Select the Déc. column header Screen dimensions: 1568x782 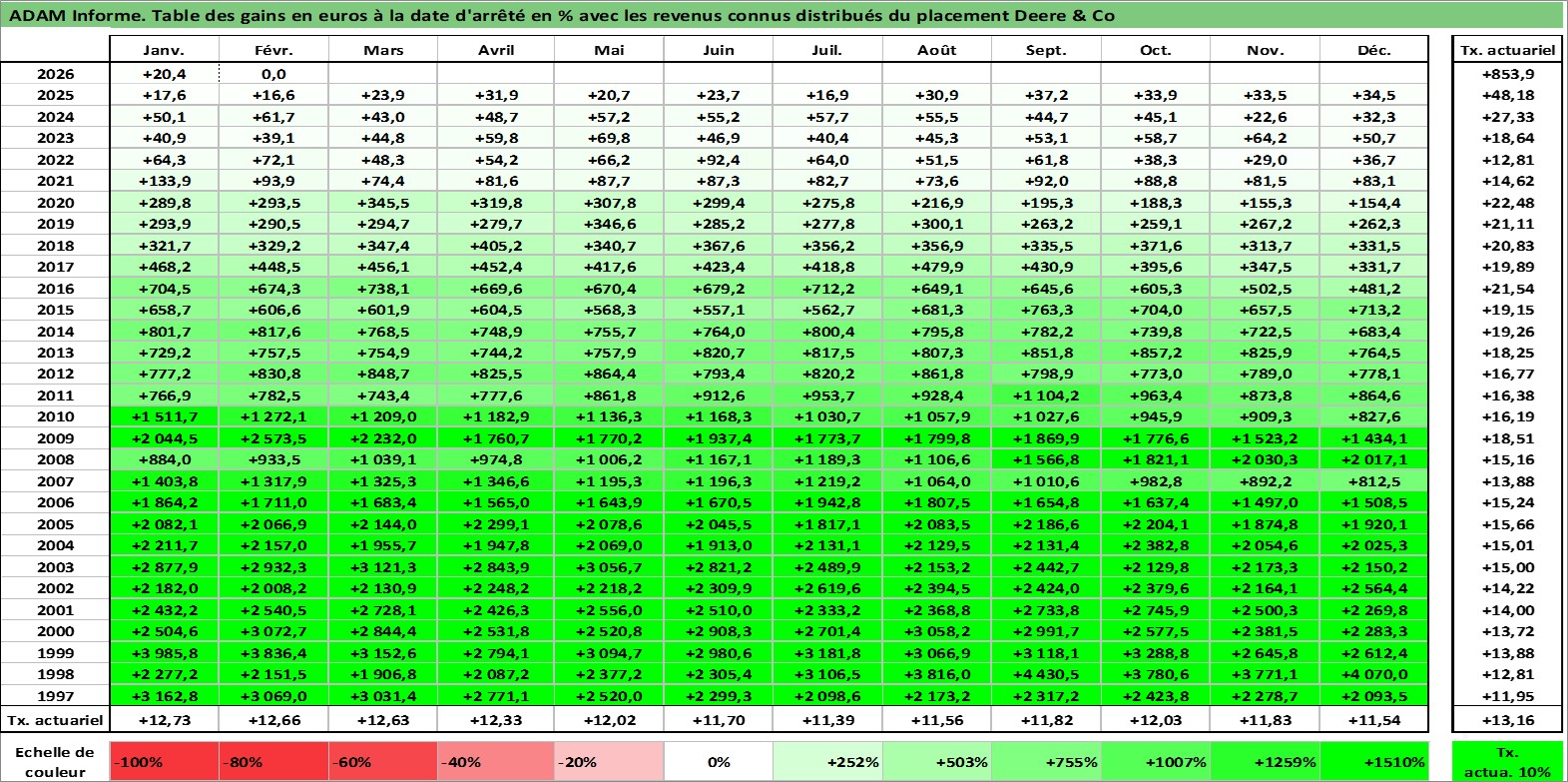click(x=1374, y=50)
